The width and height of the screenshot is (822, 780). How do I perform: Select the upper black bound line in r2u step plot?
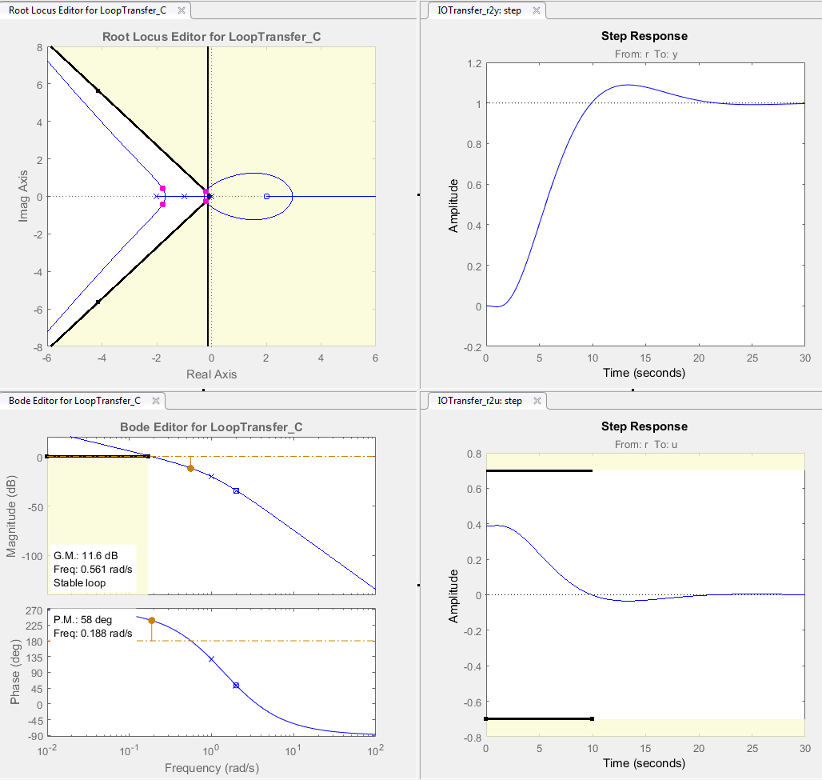(539, 471)
